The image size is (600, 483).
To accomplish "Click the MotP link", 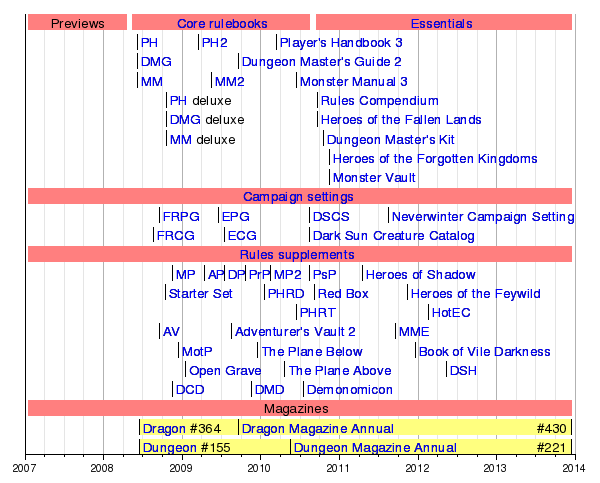I will coord(197,351).
